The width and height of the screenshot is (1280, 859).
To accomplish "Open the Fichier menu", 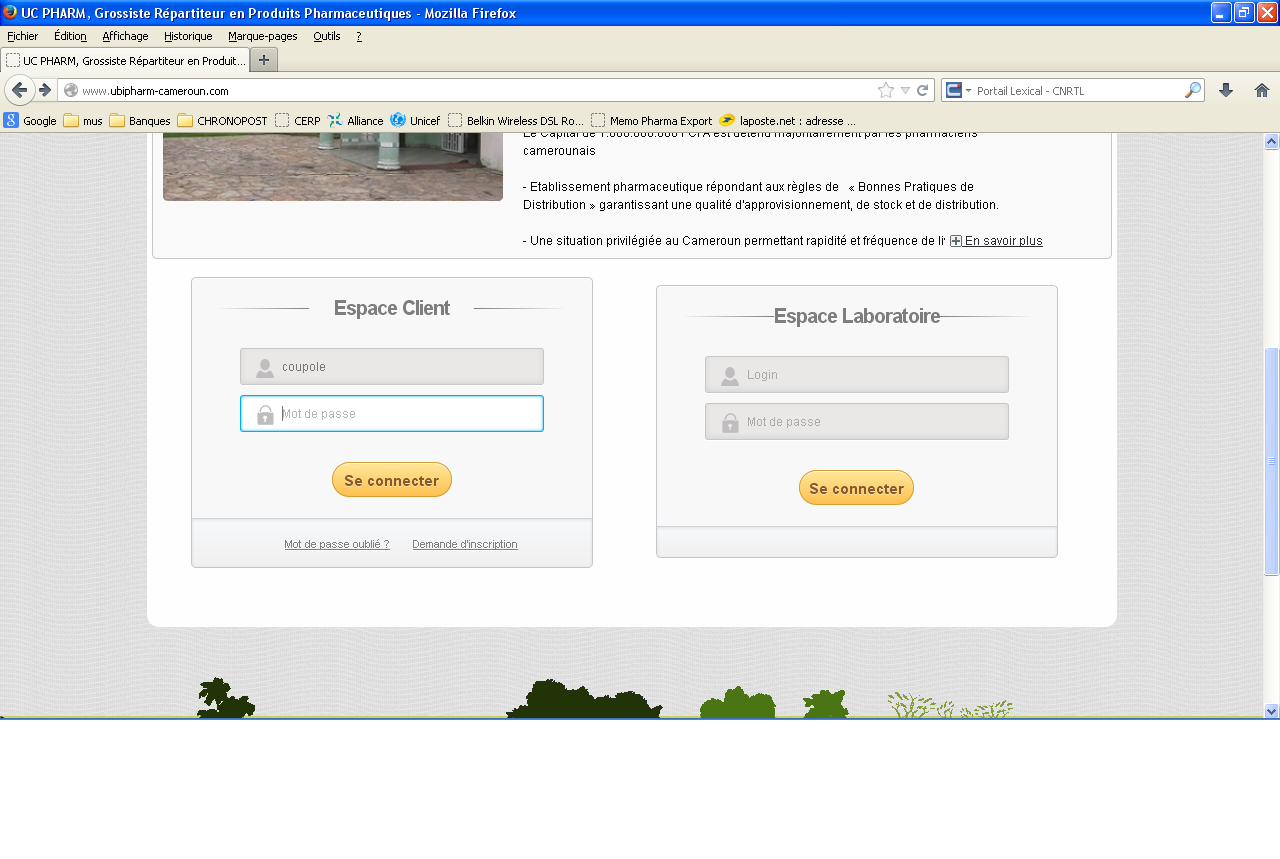I will (x=22, y=36).
